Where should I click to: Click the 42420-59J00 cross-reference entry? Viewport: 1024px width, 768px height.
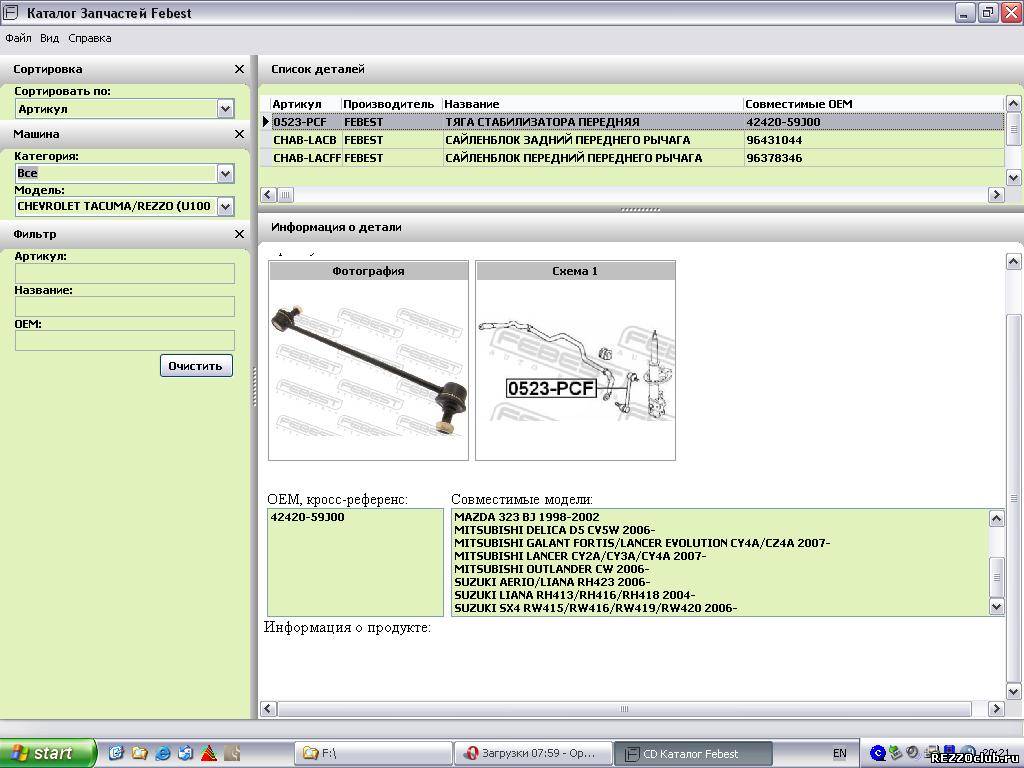(307, 517)
